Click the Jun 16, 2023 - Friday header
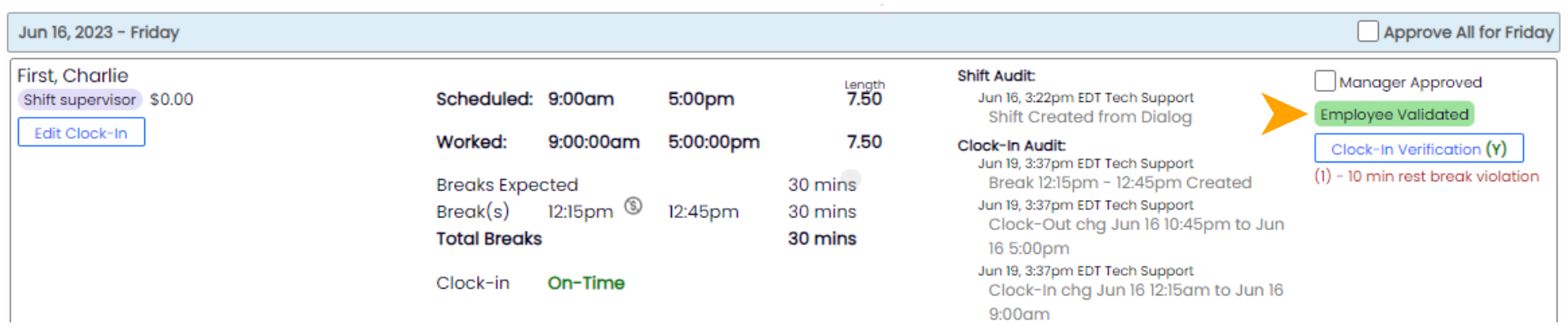The image size is (1568, 333). 99,33
